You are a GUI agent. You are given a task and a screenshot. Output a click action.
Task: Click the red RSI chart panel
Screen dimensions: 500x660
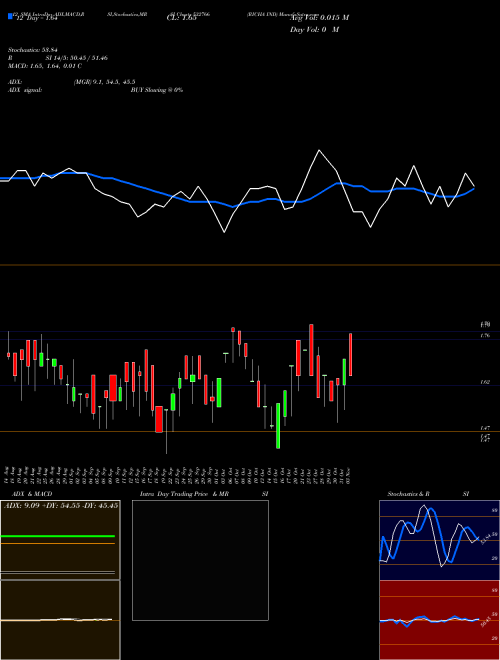pyautogui.click(x=439, y=620)
